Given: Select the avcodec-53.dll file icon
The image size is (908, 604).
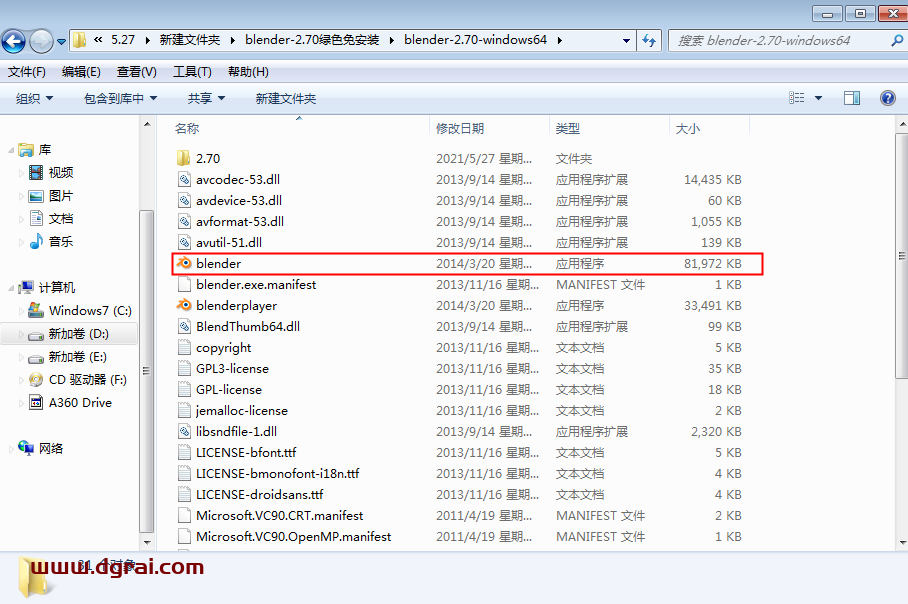Looking at the screenshot, I should click(184, 180).
